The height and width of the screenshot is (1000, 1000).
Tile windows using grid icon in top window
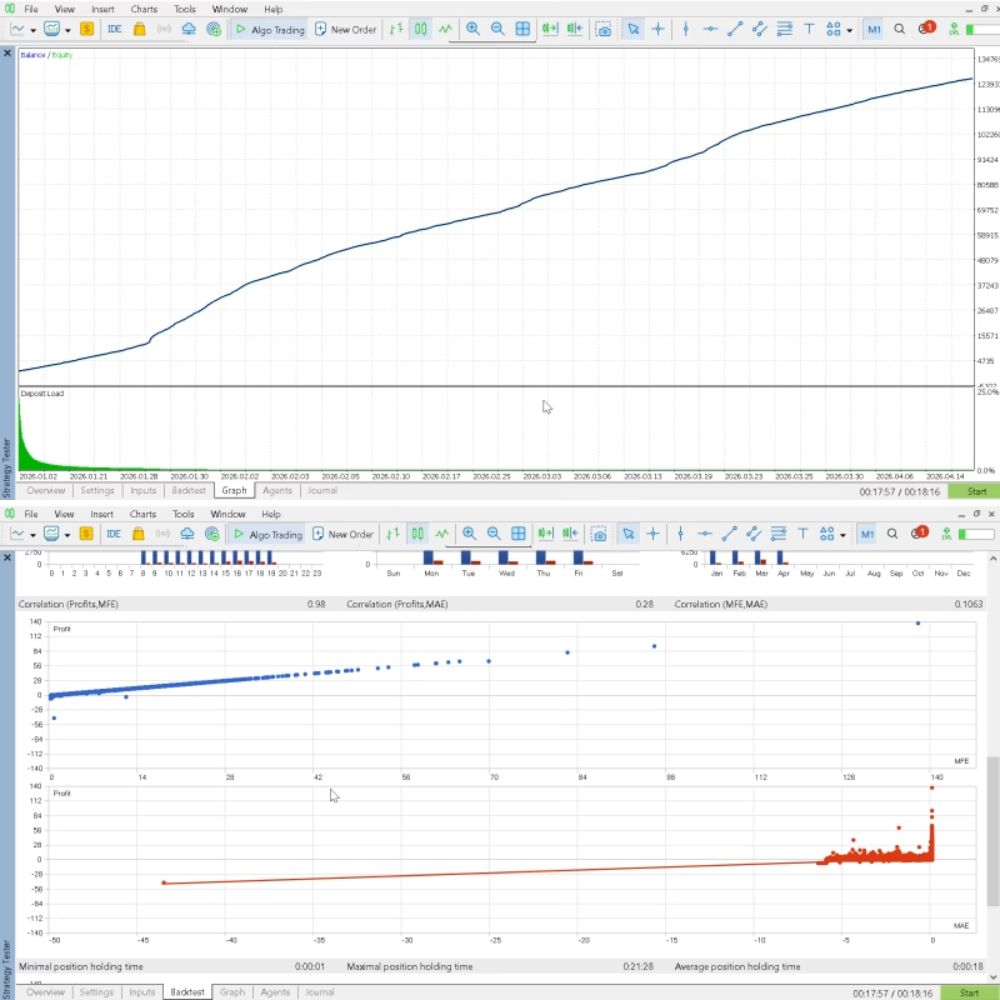tap(522, 29)
